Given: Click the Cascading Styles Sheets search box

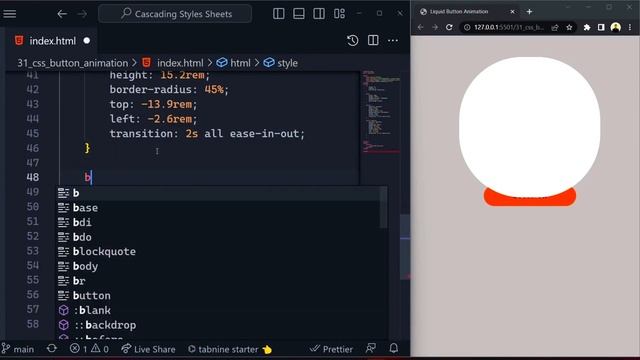Looking at the screenshot, I should (x=175, y=14).
